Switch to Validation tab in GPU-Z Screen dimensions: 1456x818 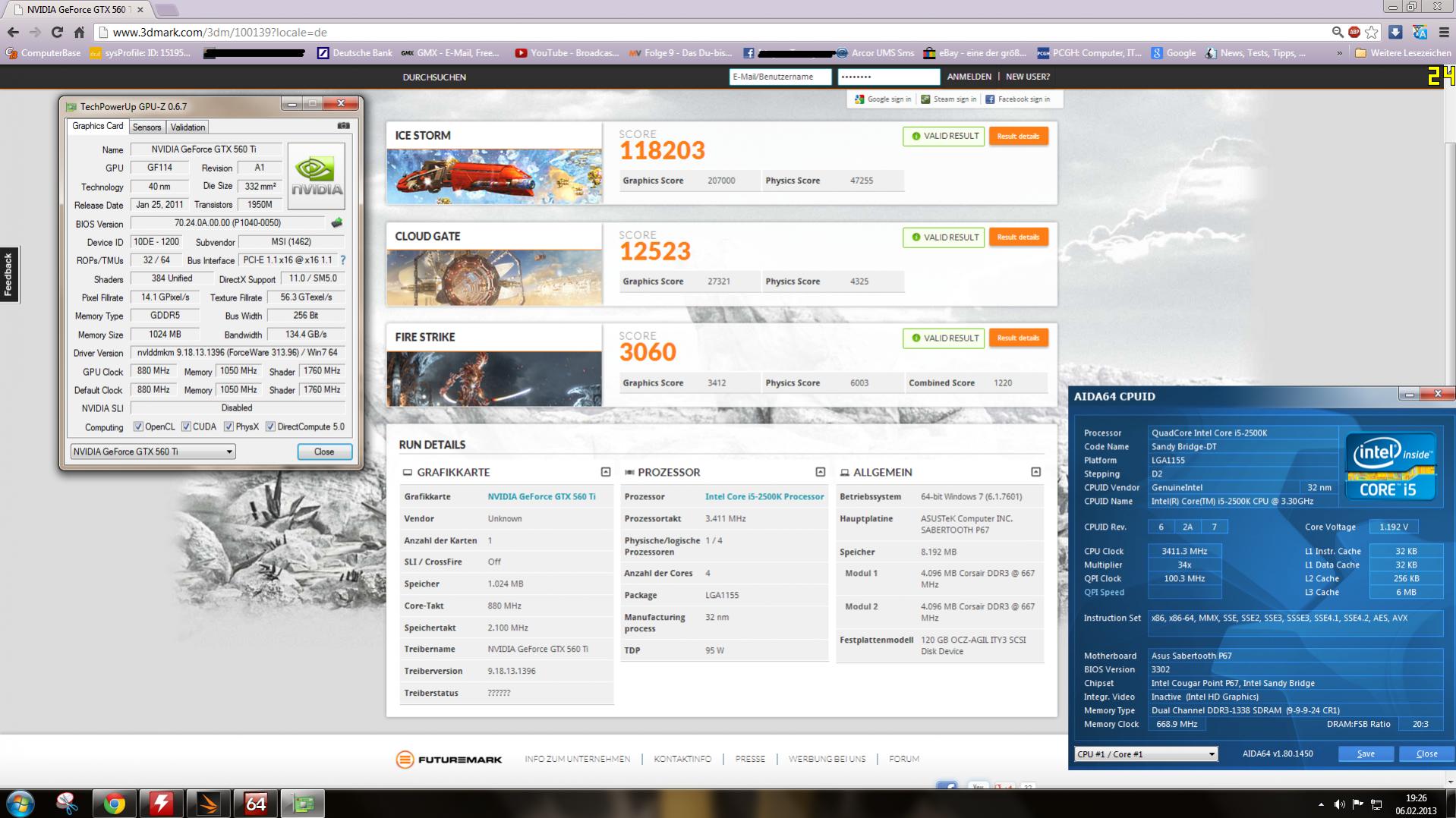coord(188,127)
